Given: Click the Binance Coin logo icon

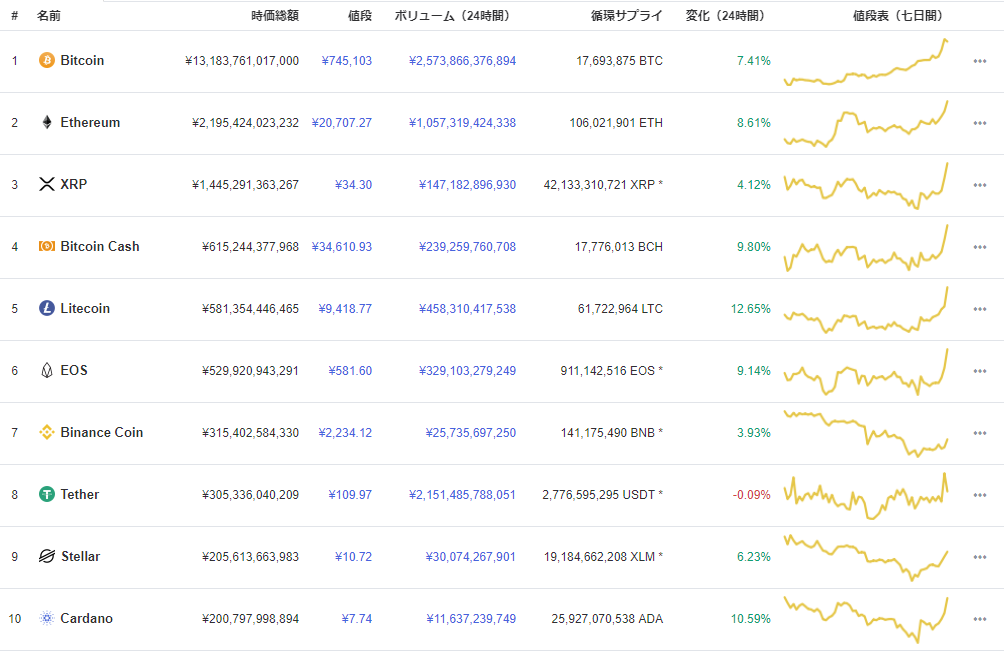Looking at the screenshot, I should pyautogui.click(x=47, y=433).
